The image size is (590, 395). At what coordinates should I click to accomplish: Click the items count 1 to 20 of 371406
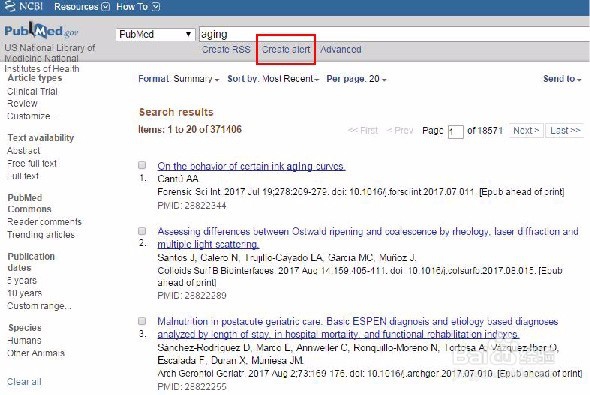(190, 129)
